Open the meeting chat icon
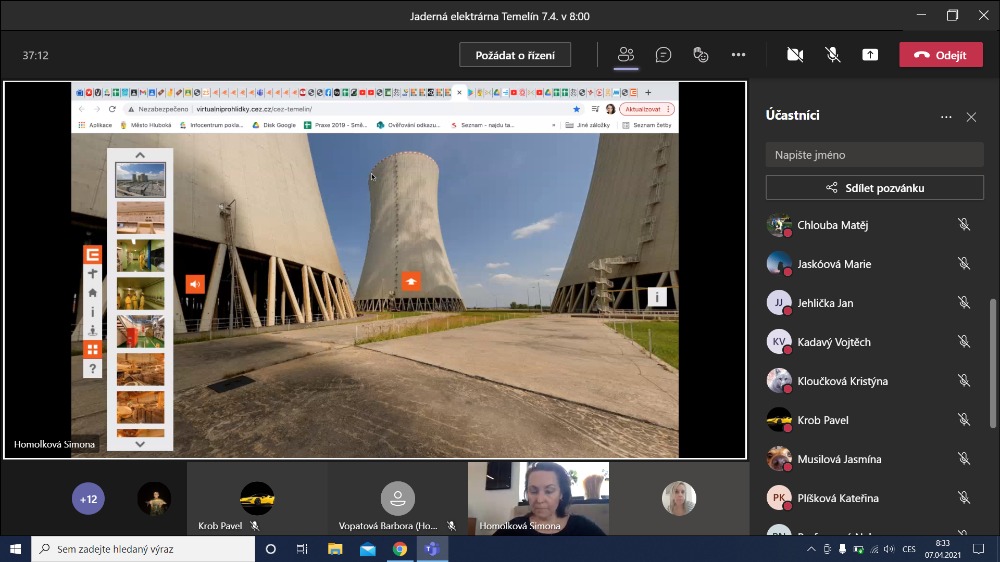The width and height of the screenshot is (1000, 562). tap(663, 55)
